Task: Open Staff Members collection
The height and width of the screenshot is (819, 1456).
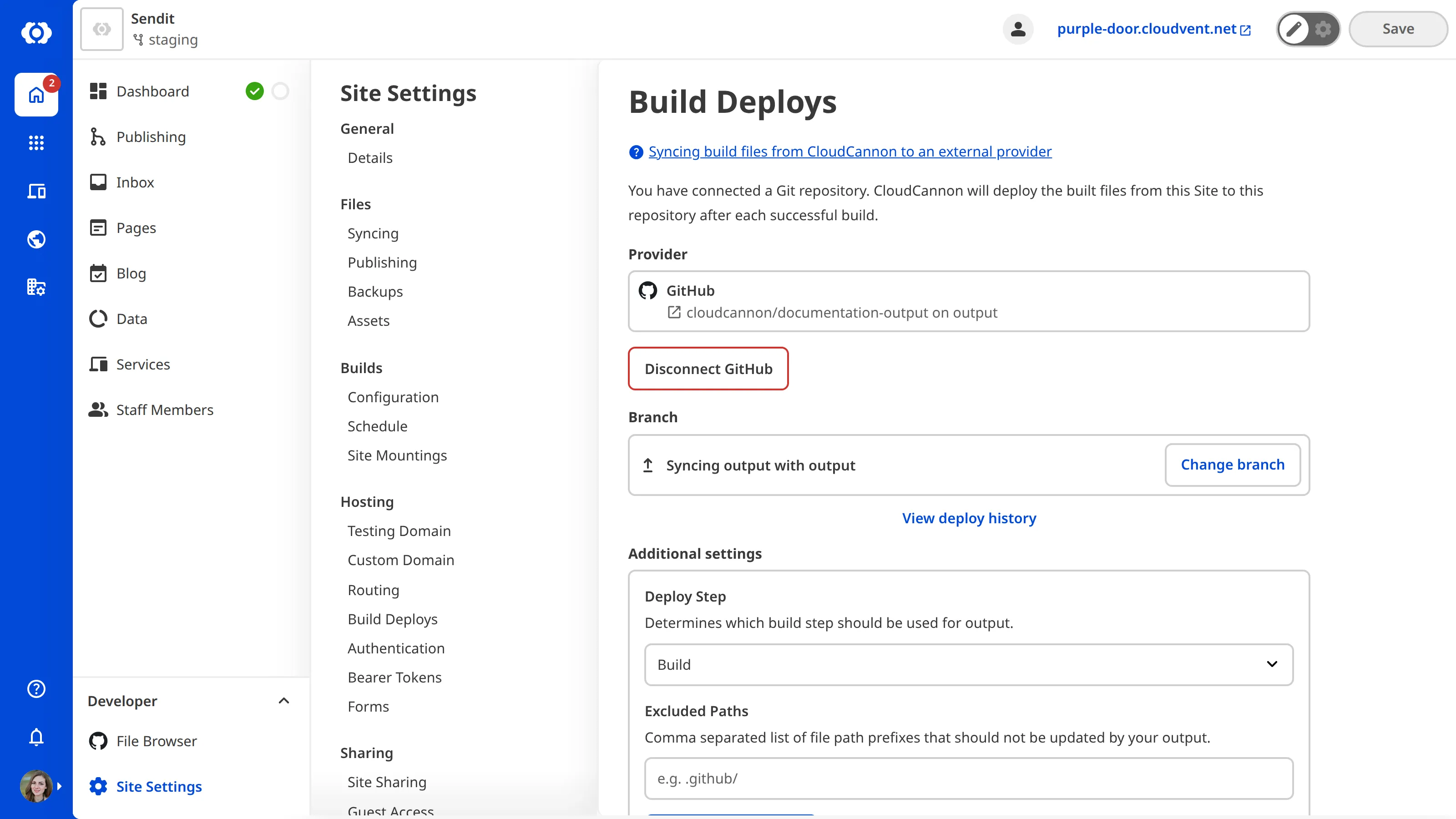Action: click(152, 410)
